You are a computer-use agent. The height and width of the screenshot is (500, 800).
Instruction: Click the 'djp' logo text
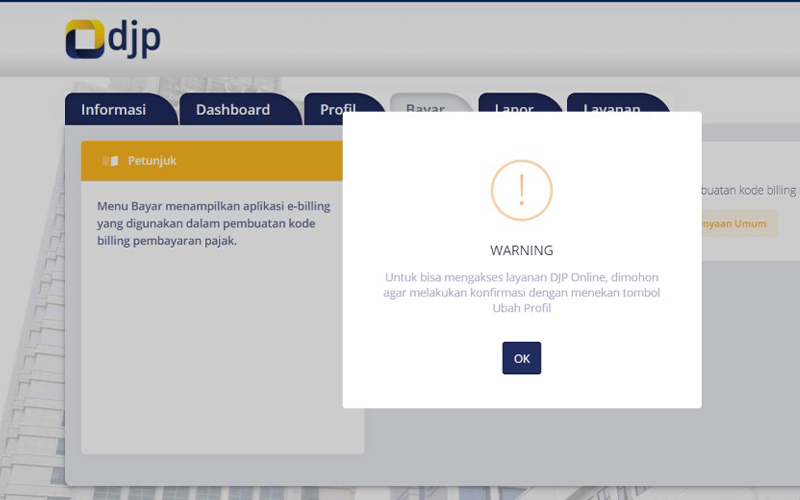point(134,38)
